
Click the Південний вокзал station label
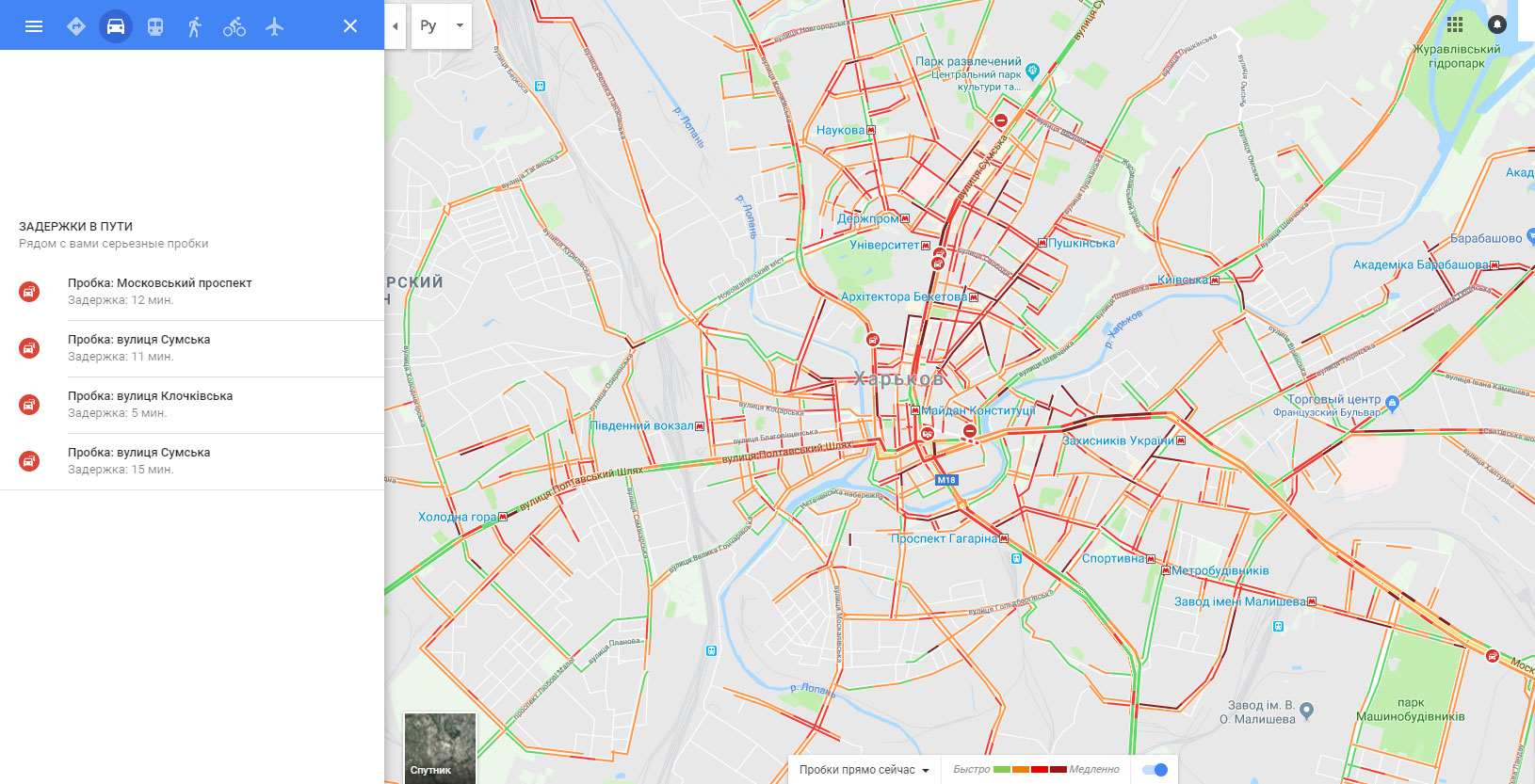[x=641, y=426]
